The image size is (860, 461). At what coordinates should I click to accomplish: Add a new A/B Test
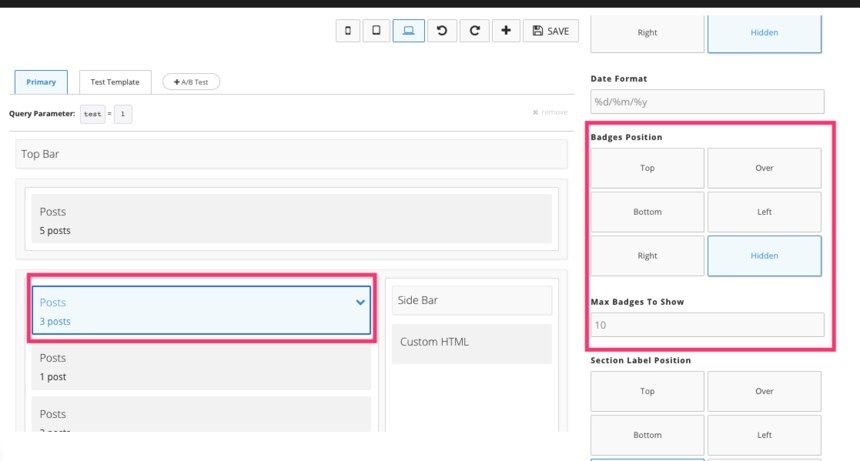(191, 82)
